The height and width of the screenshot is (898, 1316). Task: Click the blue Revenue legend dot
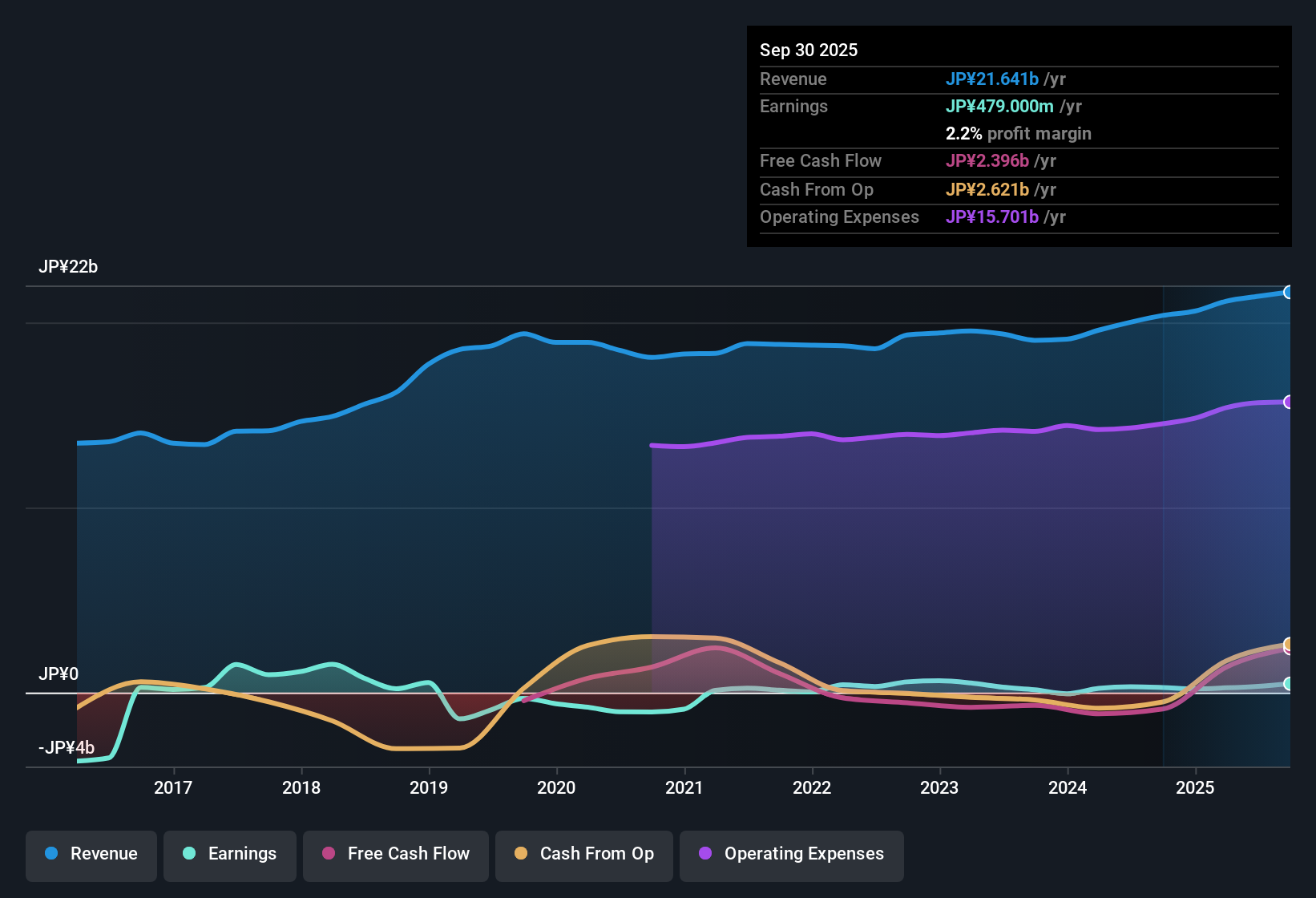coord(50,854)
